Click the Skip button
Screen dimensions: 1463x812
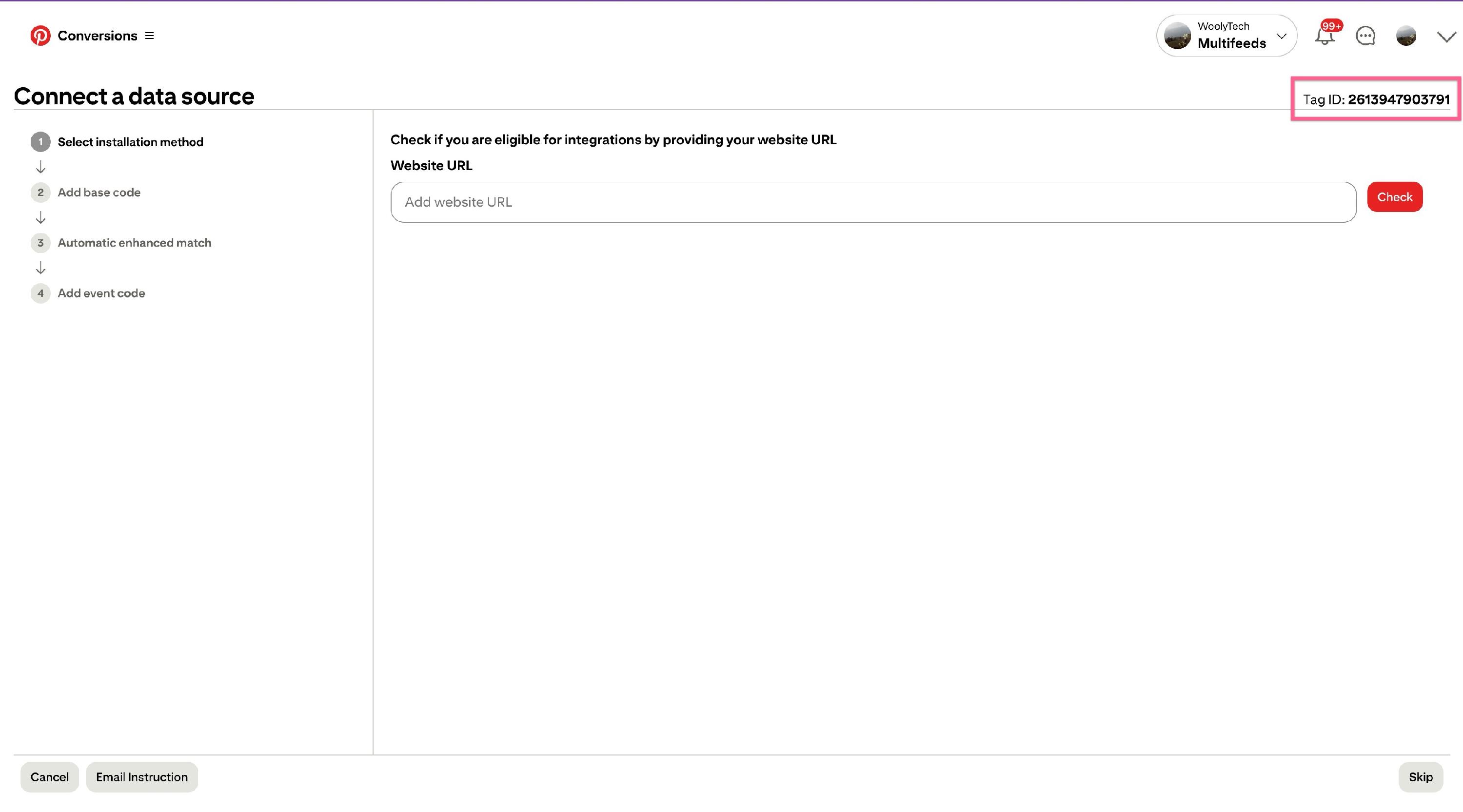point(1421,777)
